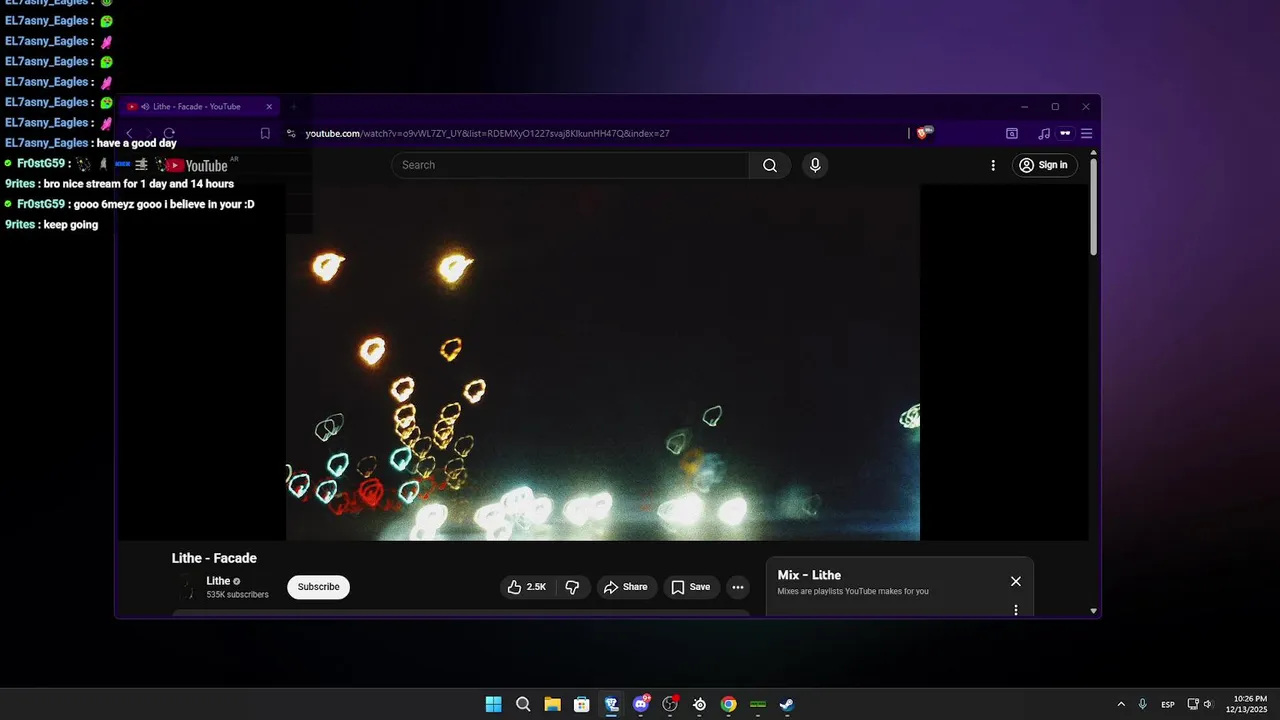
Task: Subscribe to the Lithe channel
Action: click(x=318, y=587)
